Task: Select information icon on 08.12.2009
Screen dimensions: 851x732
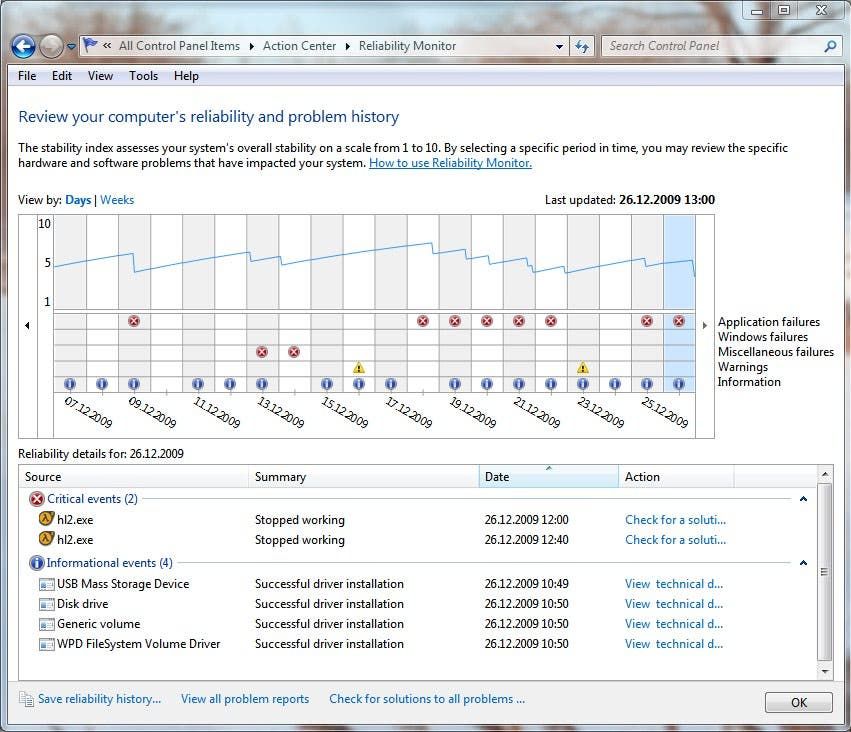Action: 102,384
